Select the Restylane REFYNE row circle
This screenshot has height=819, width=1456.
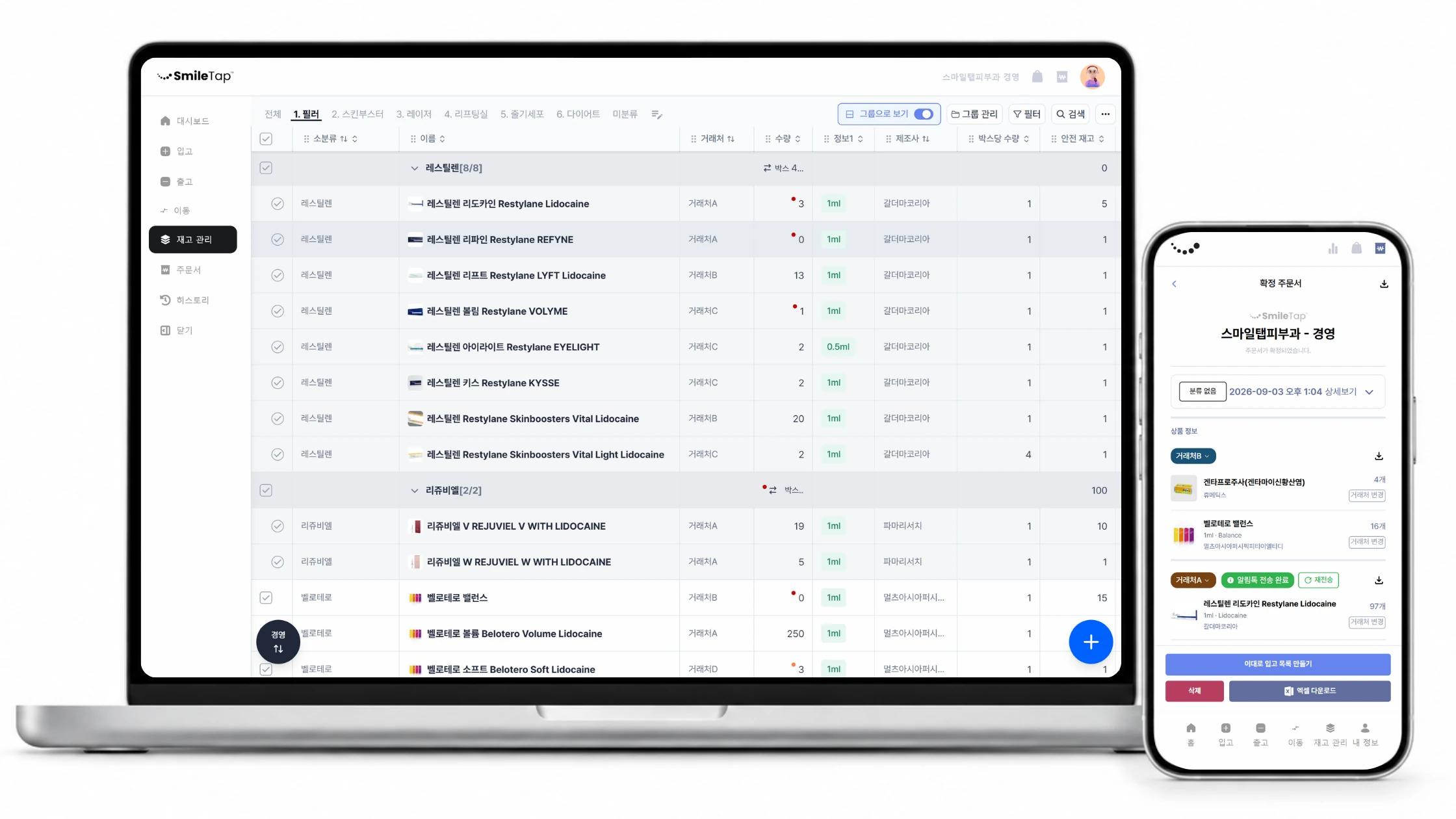278,239
